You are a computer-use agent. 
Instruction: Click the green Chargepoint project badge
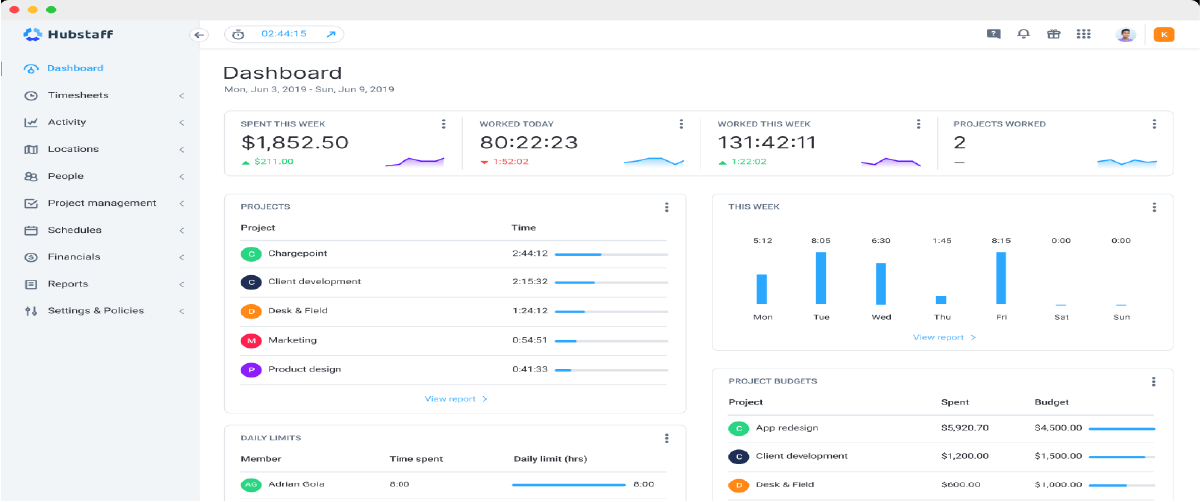click(x=250, y=254)
